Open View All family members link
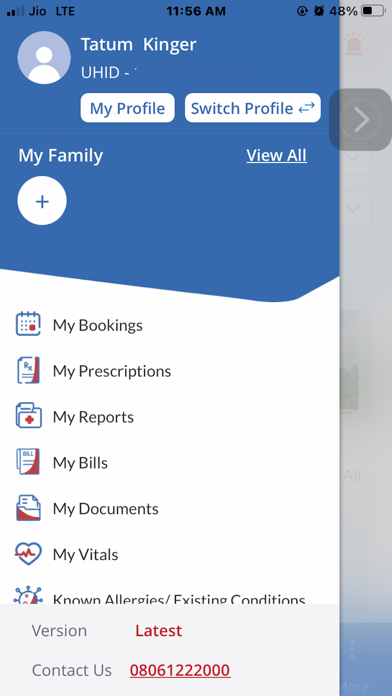The width and height of the screenshot is (392, 696). [x=276, y=155]
